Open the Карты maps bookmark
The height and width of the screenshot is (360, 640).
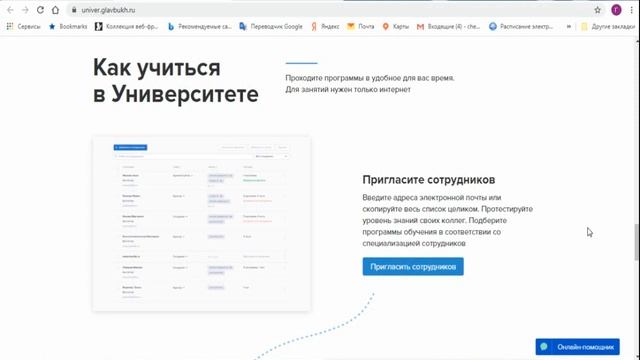396,26
